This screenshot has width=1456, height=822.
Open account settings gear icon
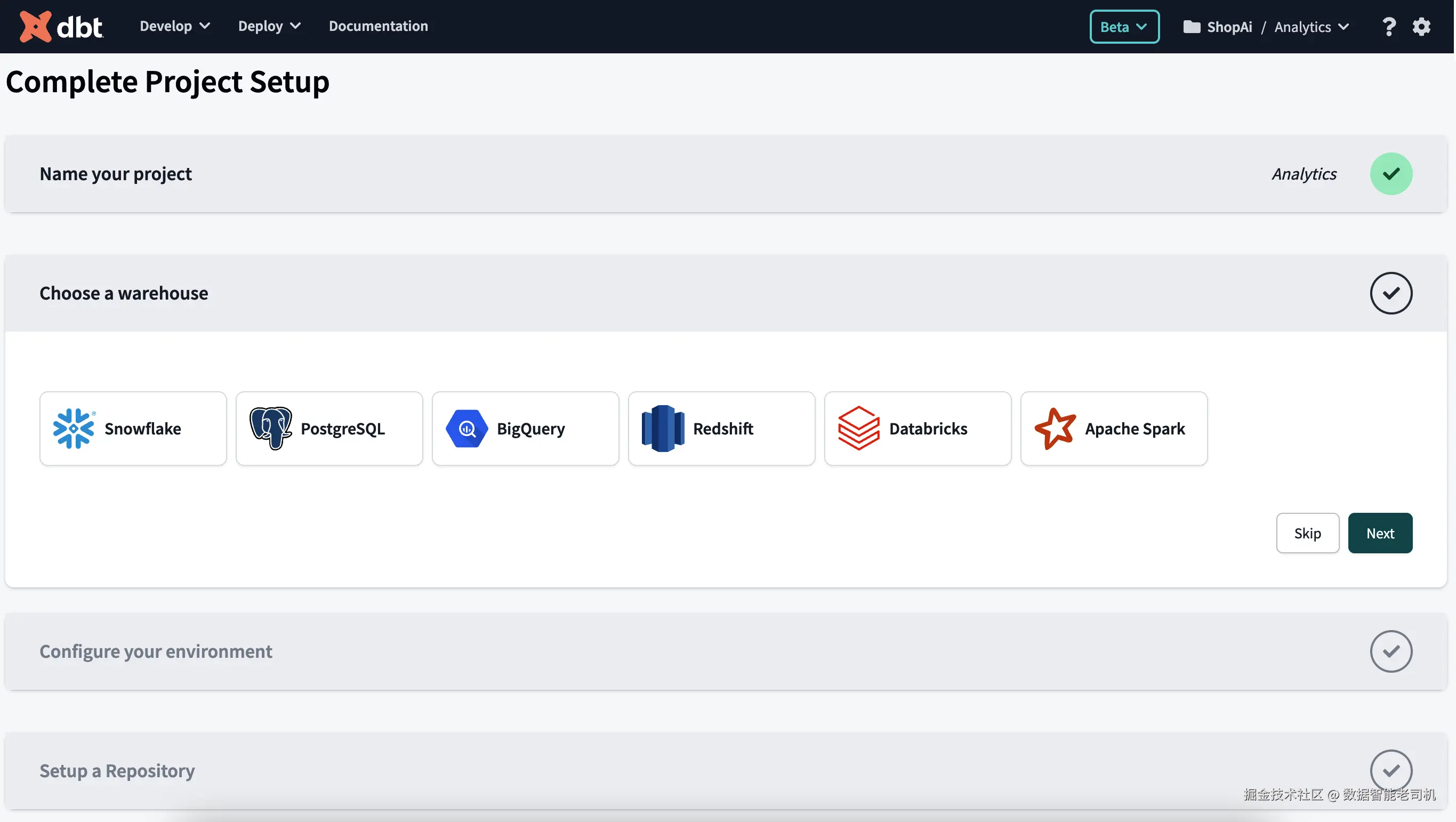[1421, 27]
